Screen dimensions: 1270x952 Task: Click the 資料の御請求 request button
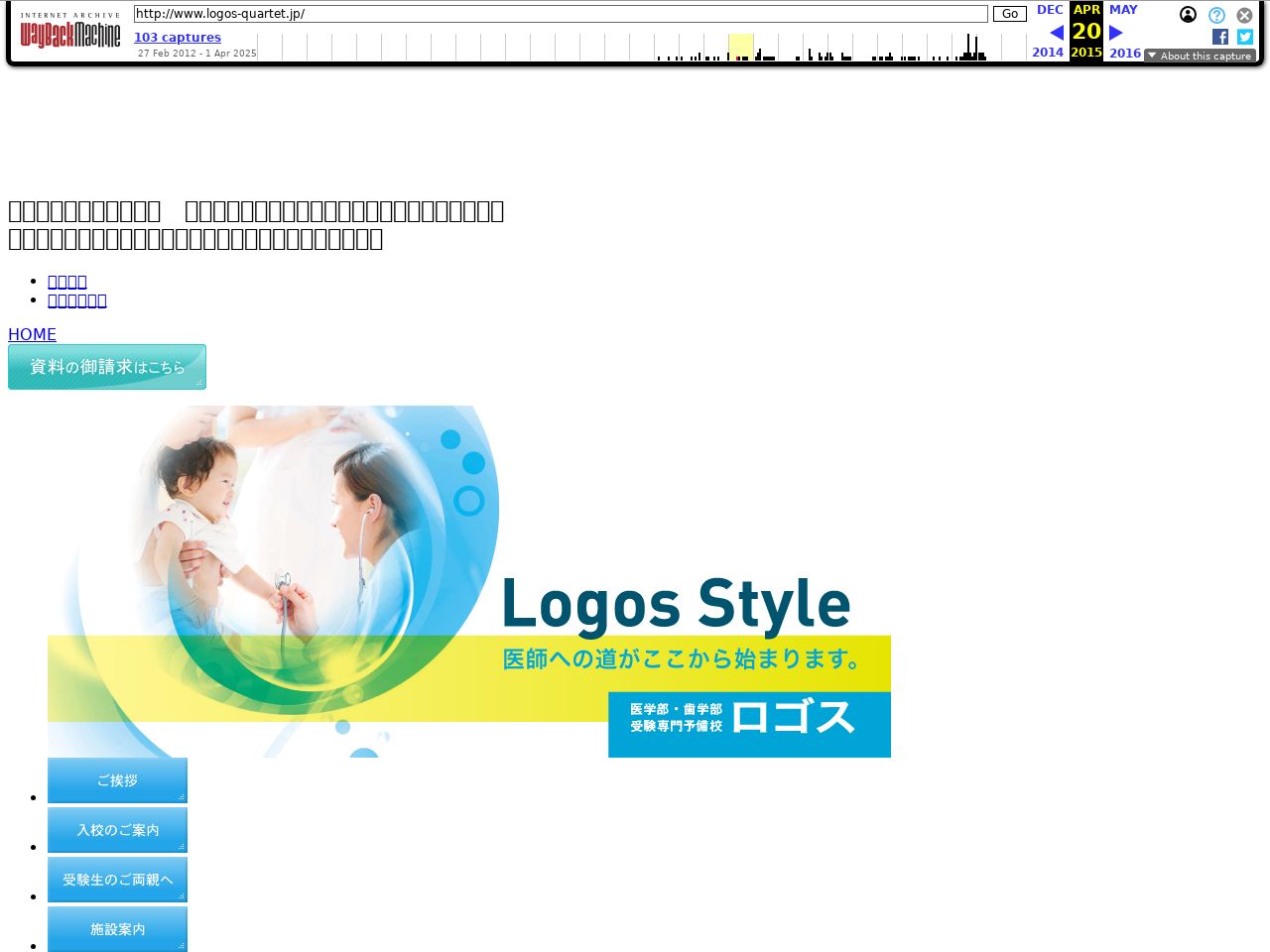tap(107, 367)
